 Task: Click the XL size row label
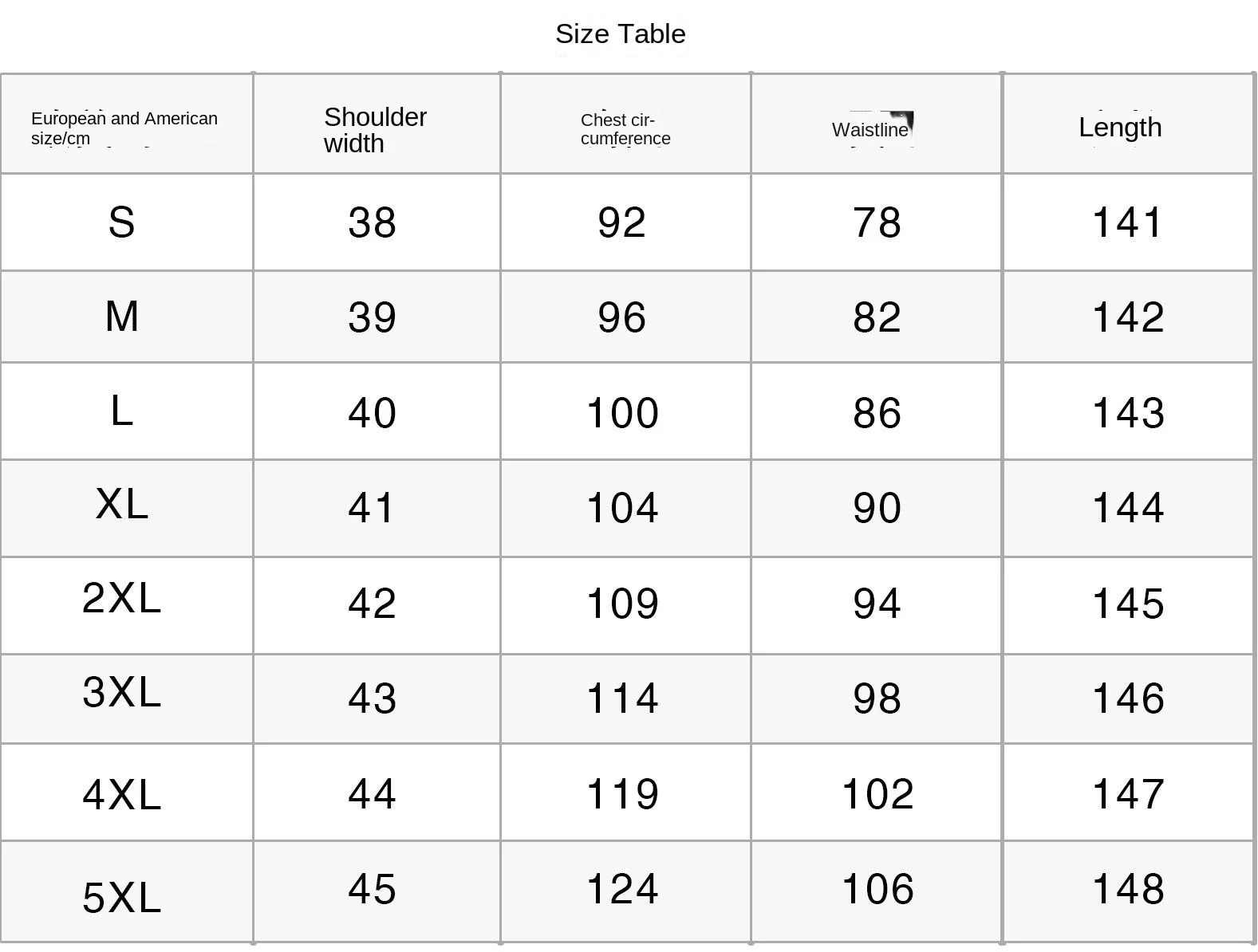point(121,504)
